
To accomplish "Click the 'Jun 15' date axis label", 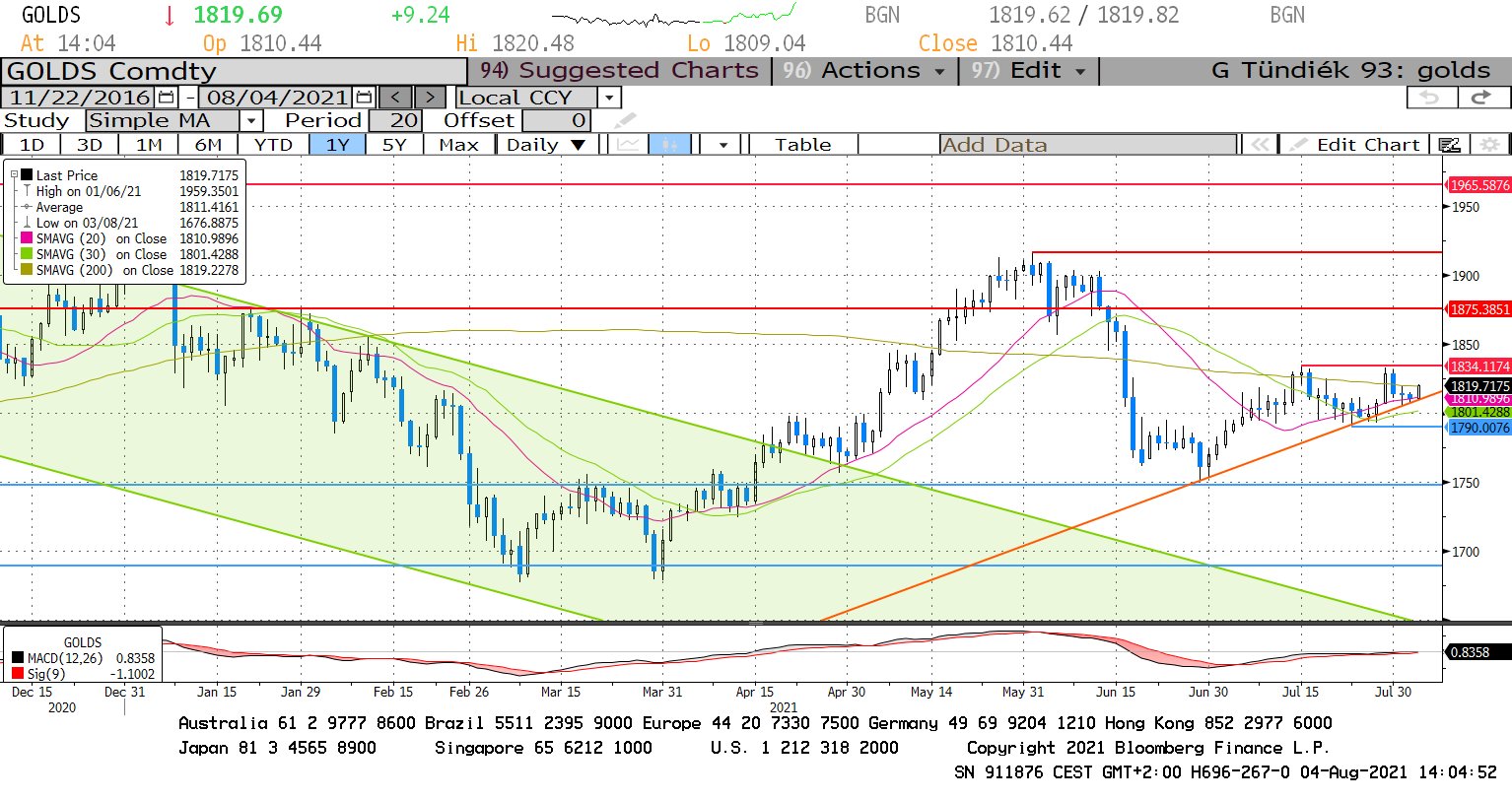I will 1115,692.
